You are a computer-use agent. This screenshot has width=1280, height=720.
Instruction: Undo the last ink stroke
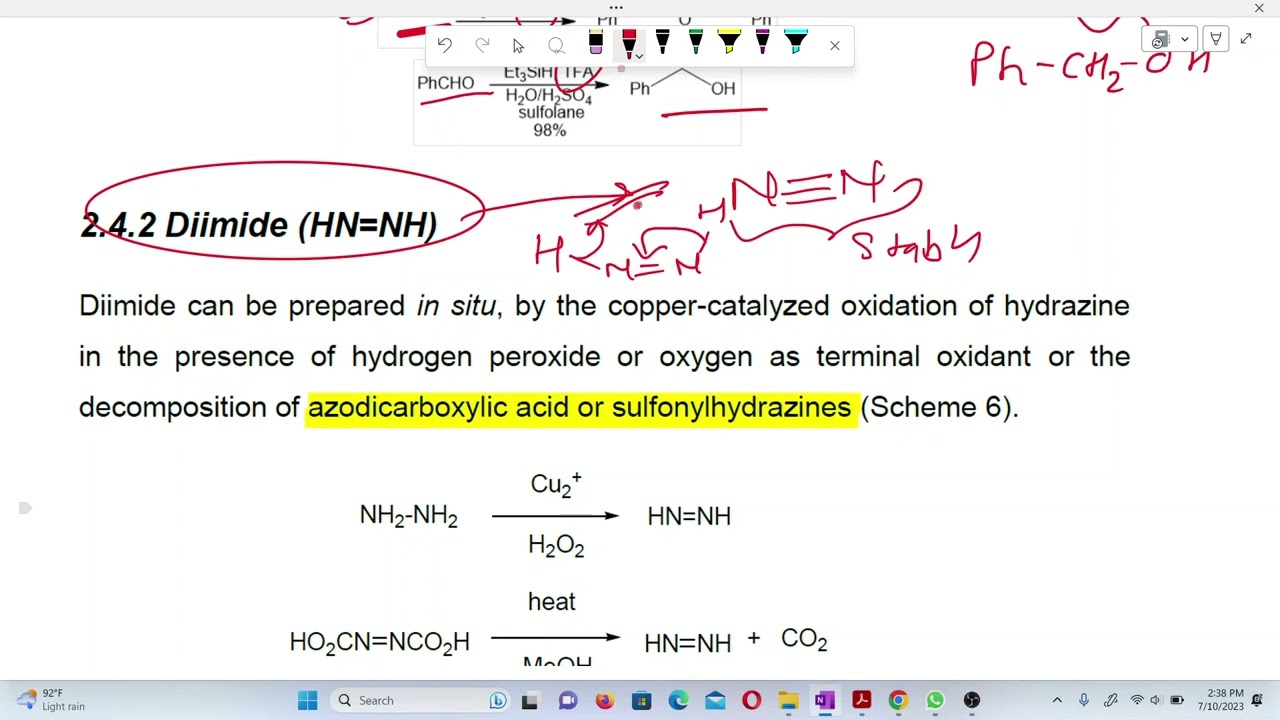[x=445, y=45]
